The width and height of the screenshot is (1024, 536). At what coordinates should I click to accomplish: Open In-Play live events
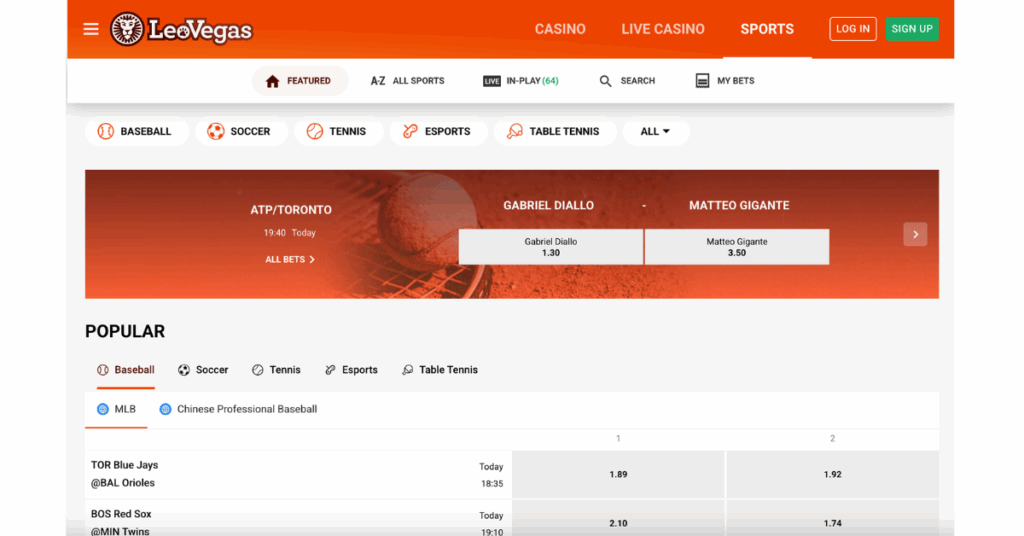tap(520, 81)
